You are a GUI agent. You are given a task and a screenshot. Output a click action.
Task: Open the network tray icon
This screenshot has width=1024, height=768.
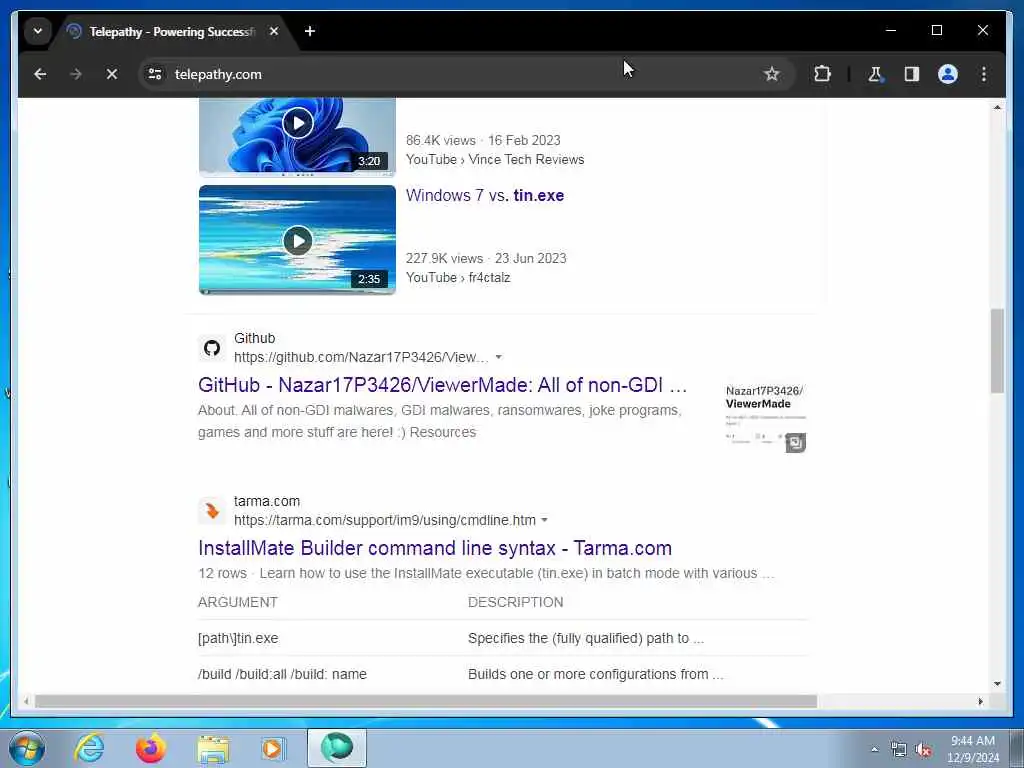pos(899,750)
